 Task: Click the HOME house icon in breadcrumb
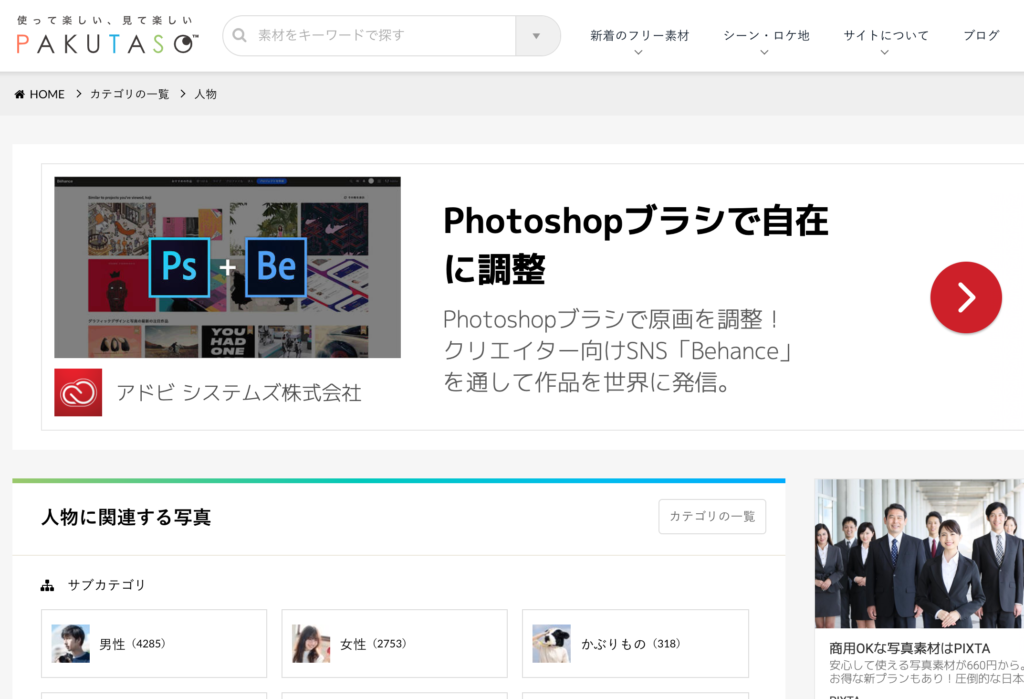click(20, 94)
